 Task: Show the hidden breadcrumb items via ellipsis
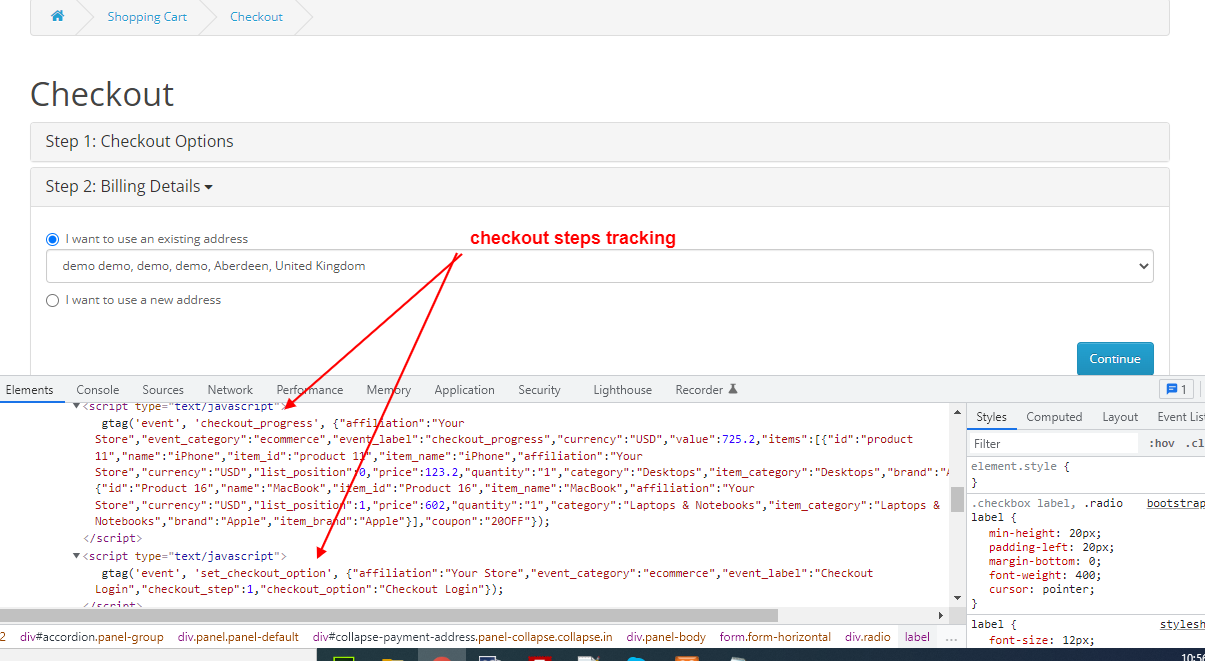tap(950, 637)
